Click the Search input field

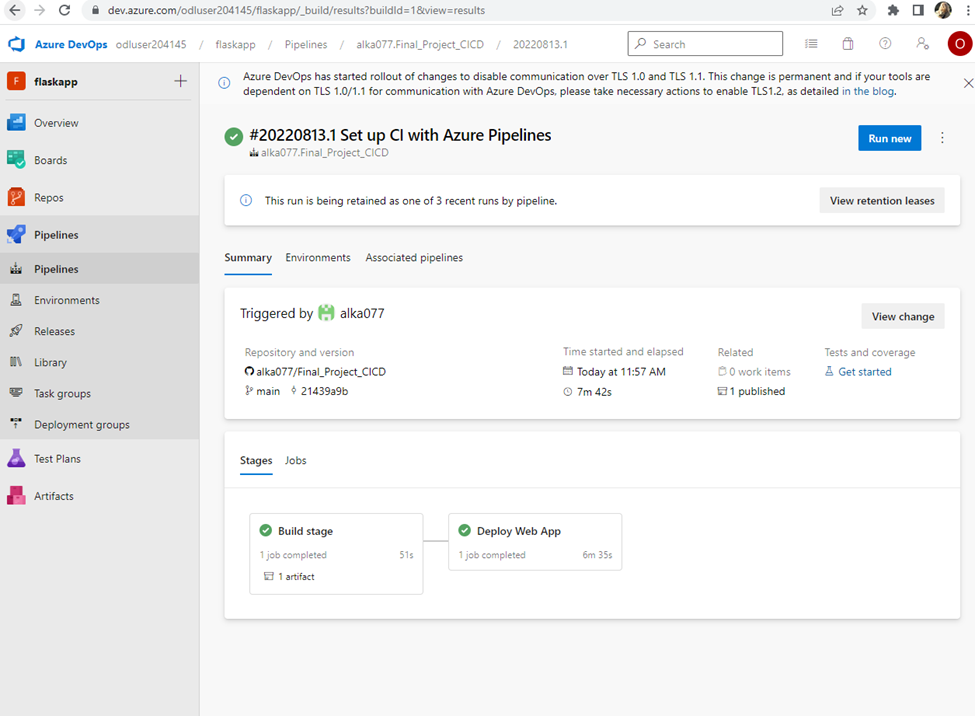pyautogui.click(x=705, y=44)
